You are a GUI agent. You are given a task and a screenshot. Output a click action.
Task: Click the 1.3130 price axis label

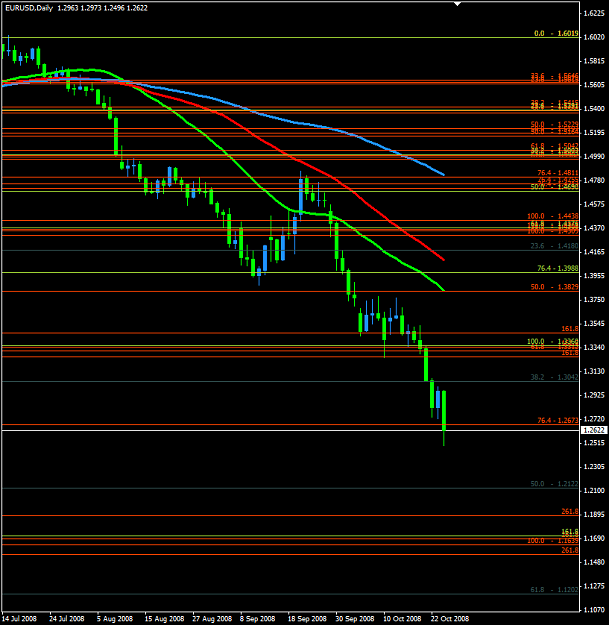(x=594, y=371)
